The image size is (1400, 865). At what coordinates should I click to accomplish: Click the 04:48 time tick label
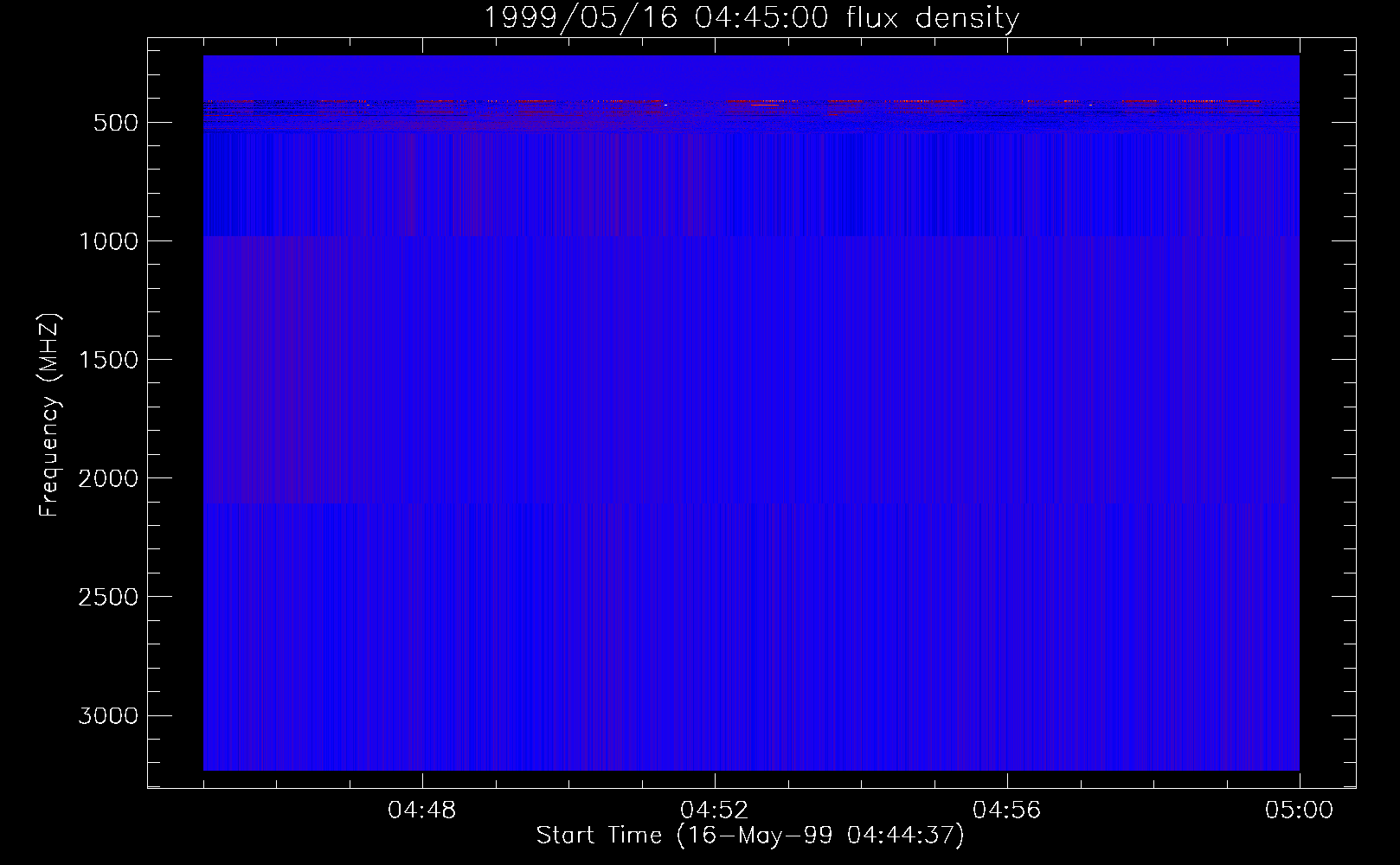[x=422, y=811]
